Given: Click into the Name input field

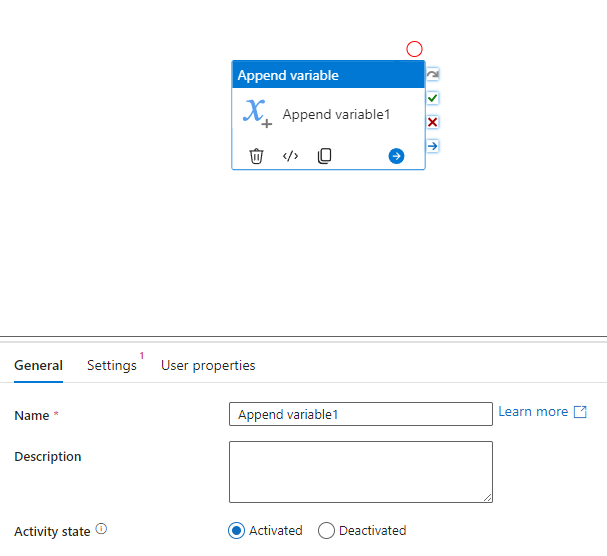Looking at the screenshot, I should point(361,414).
